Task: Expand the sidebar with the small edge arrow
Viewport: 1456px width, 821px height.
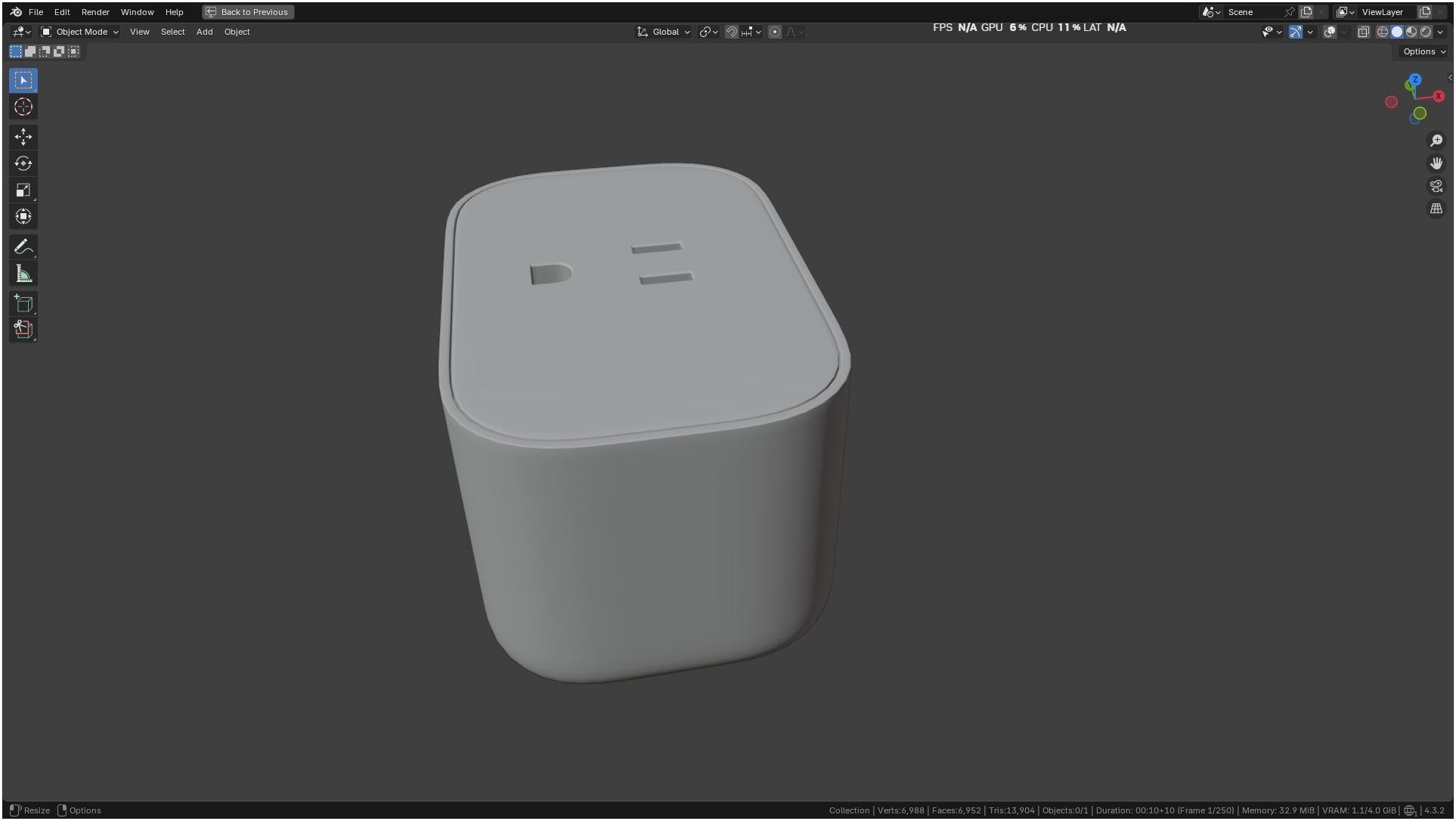Action: (x=1449, y=78)
